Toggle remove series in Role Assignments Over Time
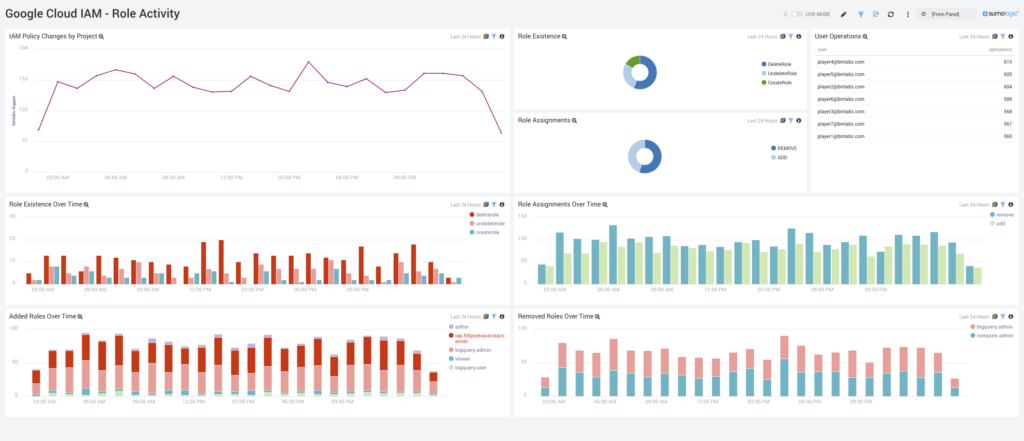The image size is (1024, 441). pos(1001,214)
